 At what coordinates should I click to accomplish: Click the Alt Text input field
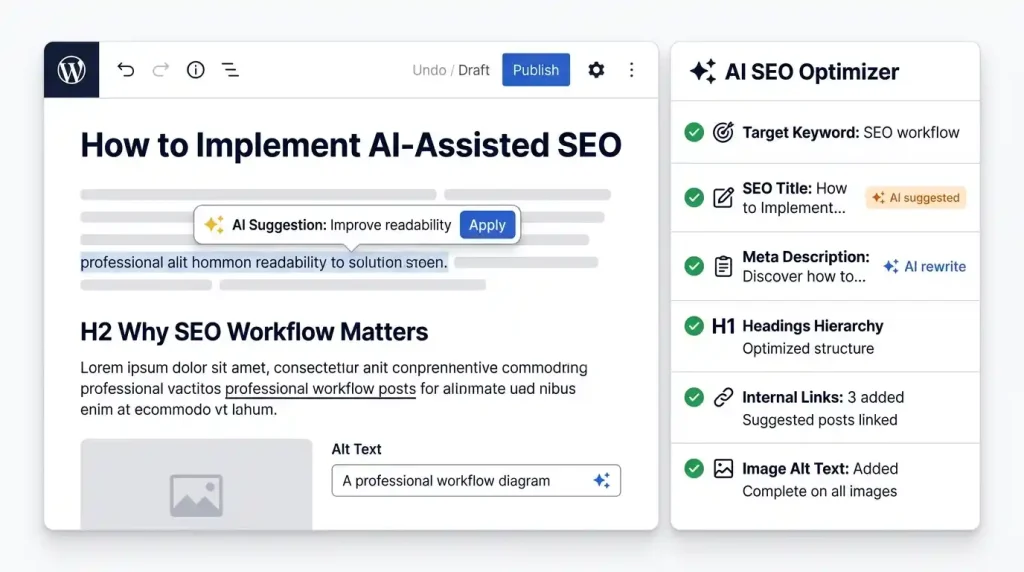[476, 481]
